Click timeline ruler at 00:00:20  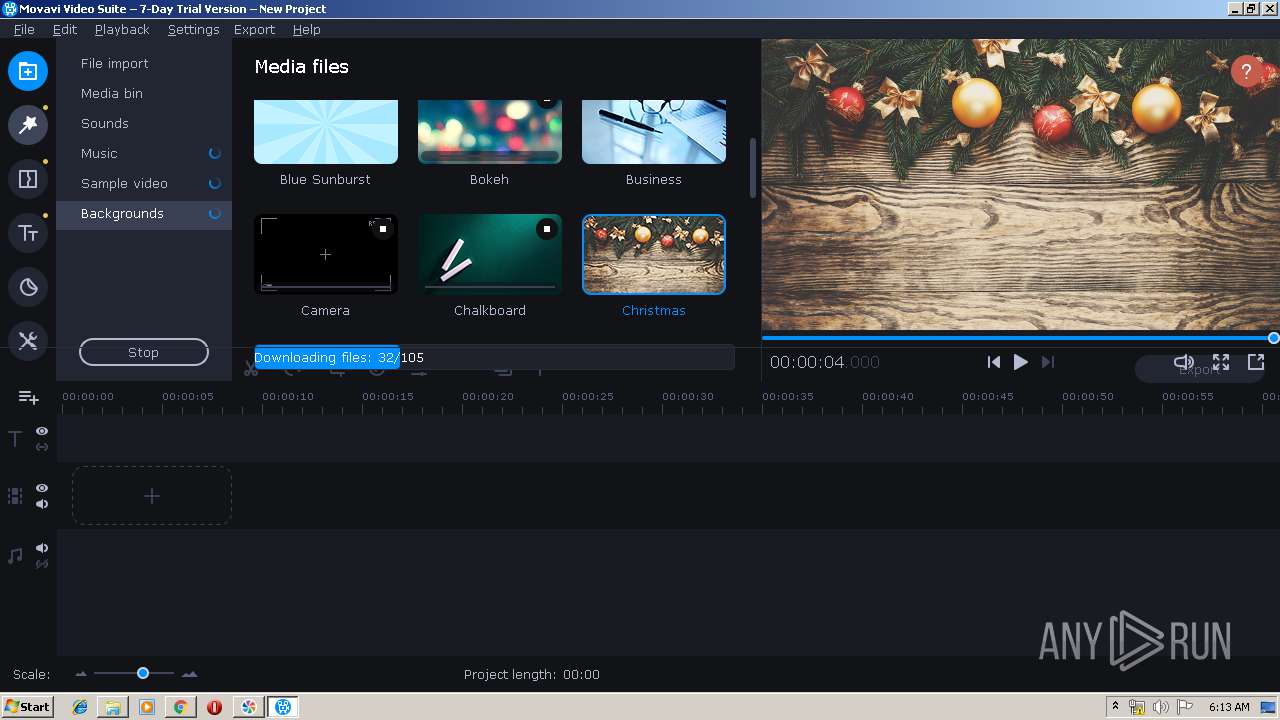tap(488, 397)
